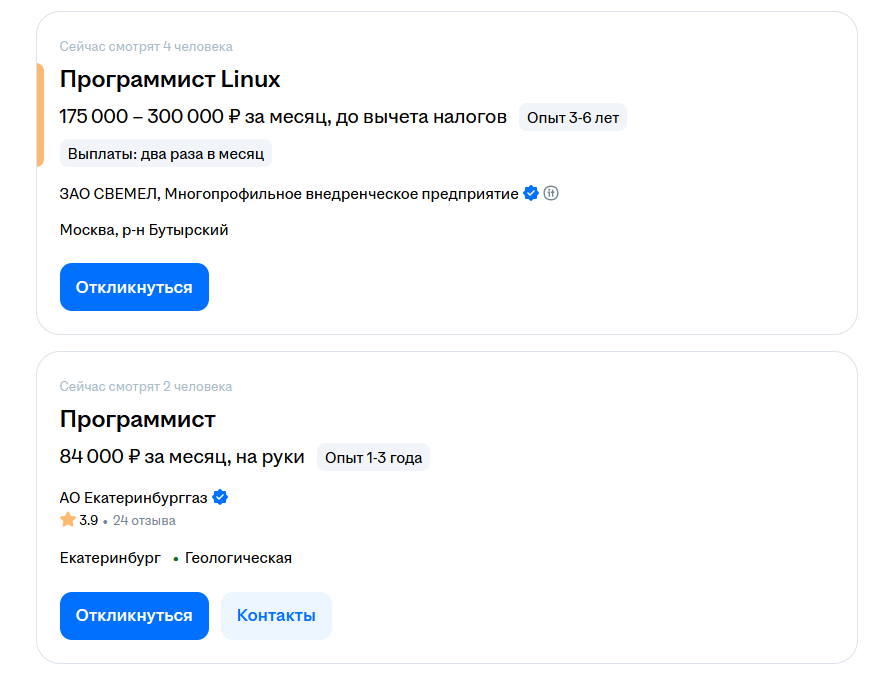Click the Москва, р-н Бутырский location text
Image resolution: width=885 pixels, height=673 pixels.
pyautogui.click(x=142, y=229)
